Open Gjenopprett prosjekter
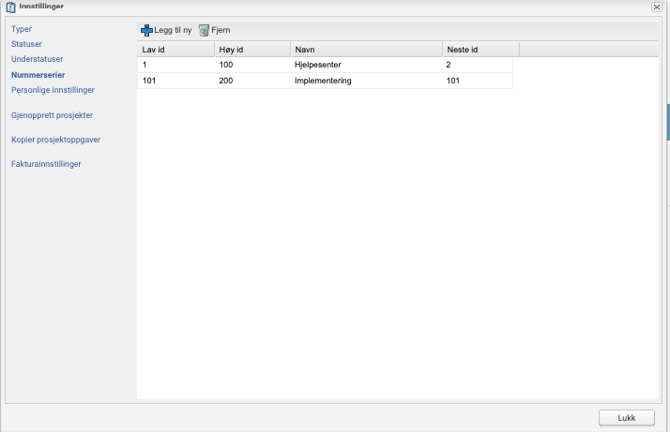Screen dimensions: 670x432 (x=52, y=115)
